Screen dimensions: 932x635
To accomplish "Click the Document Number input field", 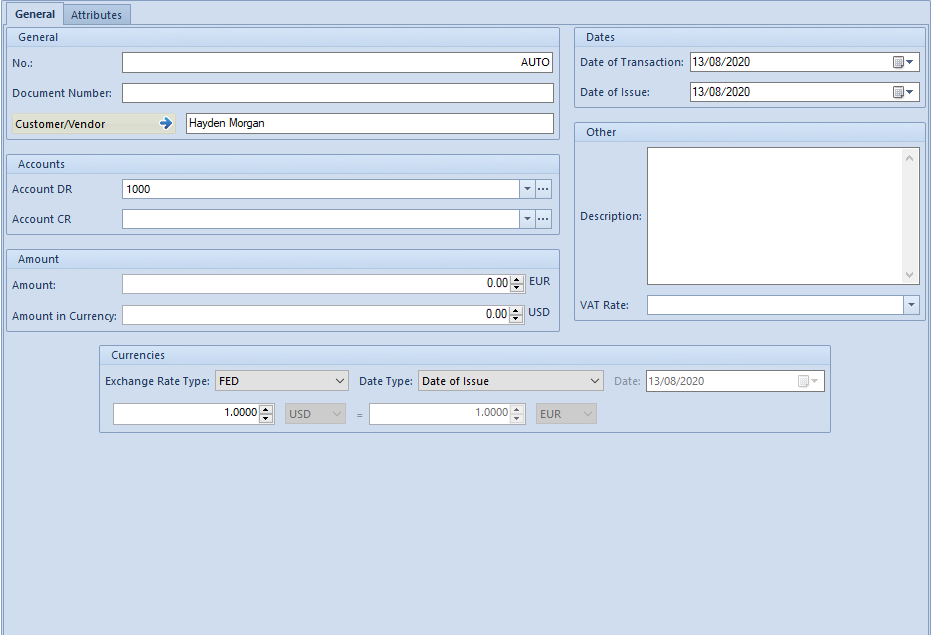I will coord(338,93).
